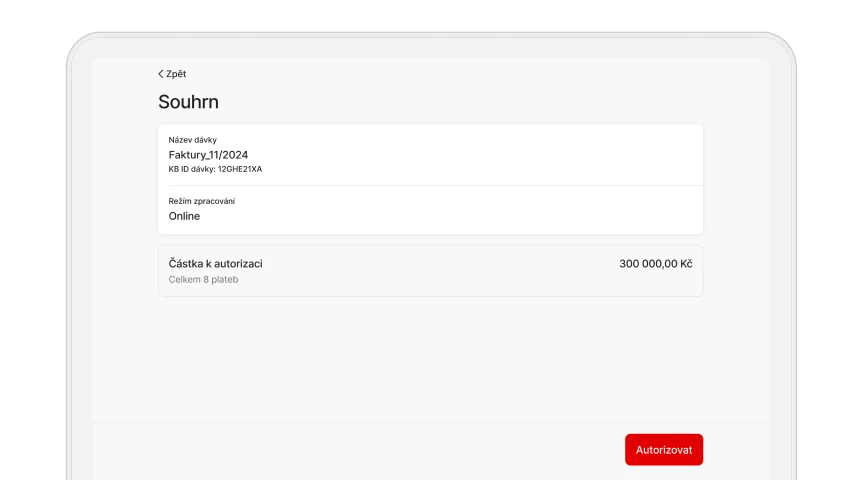This screenshot has height=480, width=864.
Task: Select the Název dávky label
Action: 192,140
